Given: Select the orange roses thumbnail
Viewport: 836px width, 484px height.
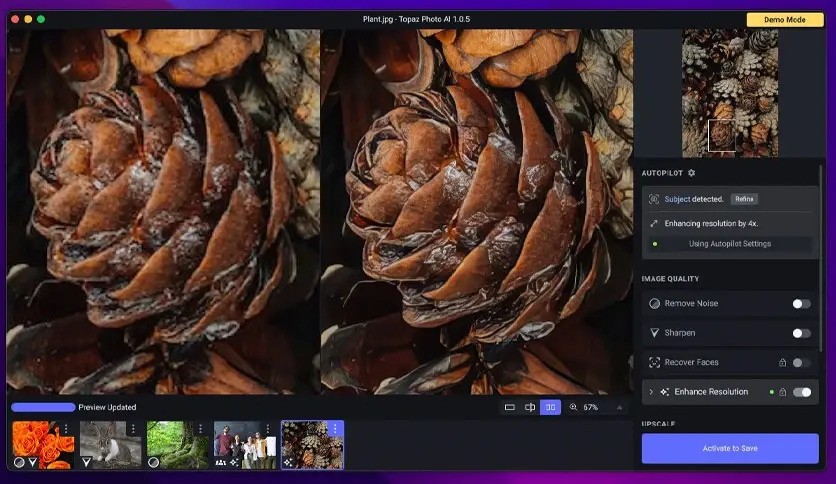Looking at the screenshot, I should coord(43,445).
